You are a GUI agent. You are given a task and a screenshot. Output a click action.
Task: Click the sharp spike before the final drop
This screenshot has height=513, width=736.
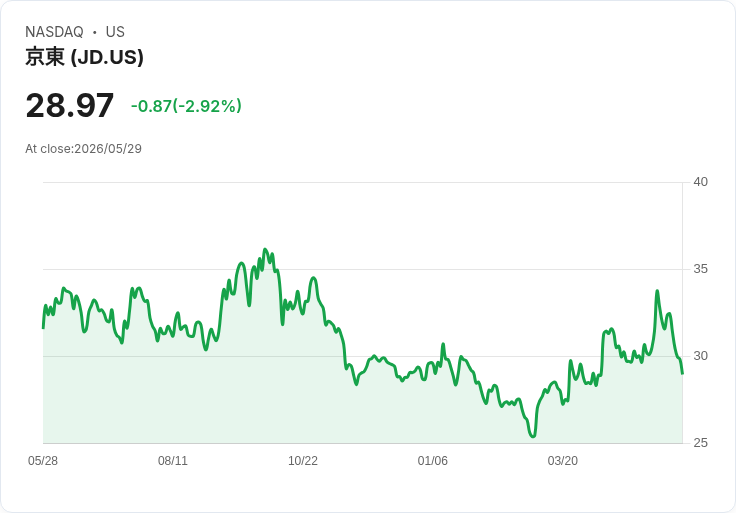tap(657, 291)
